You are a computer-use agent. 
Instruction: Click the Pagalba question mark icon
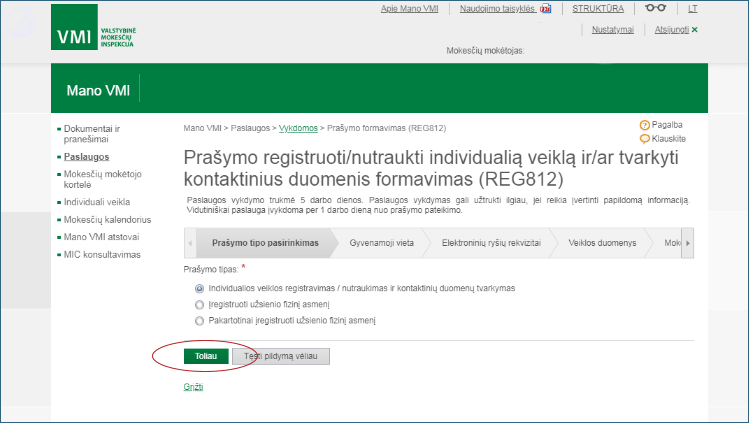point(644,125)
